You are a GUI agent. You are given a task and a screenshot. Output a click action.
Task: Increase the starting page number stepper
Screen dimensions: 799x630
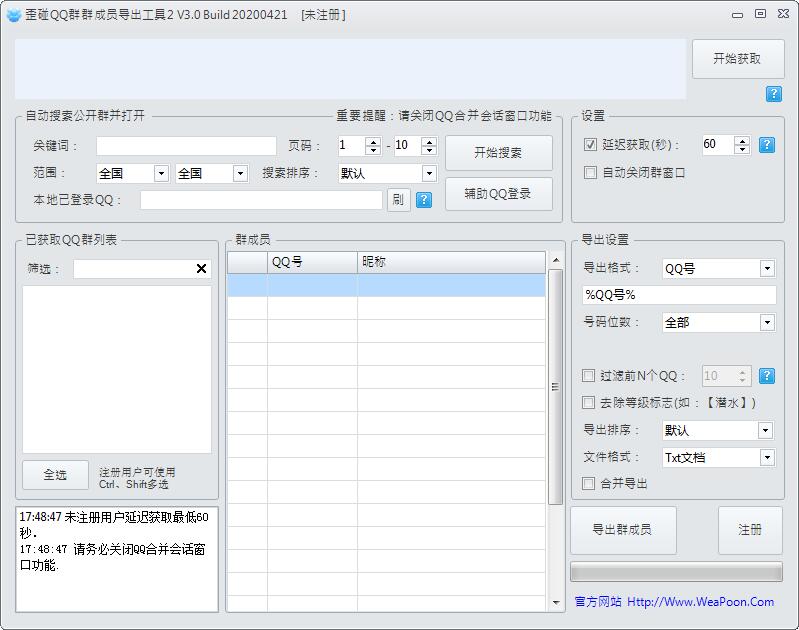click(x=374, y=141)
